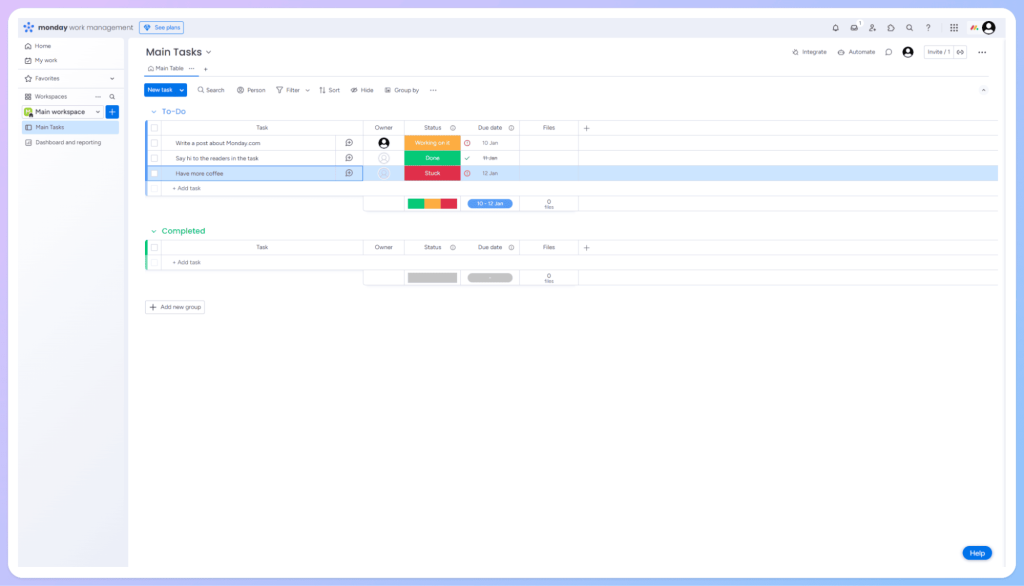Check the Have more coffee row
The width and height of the screenshot is (1024, 586).
coord(155,173)
